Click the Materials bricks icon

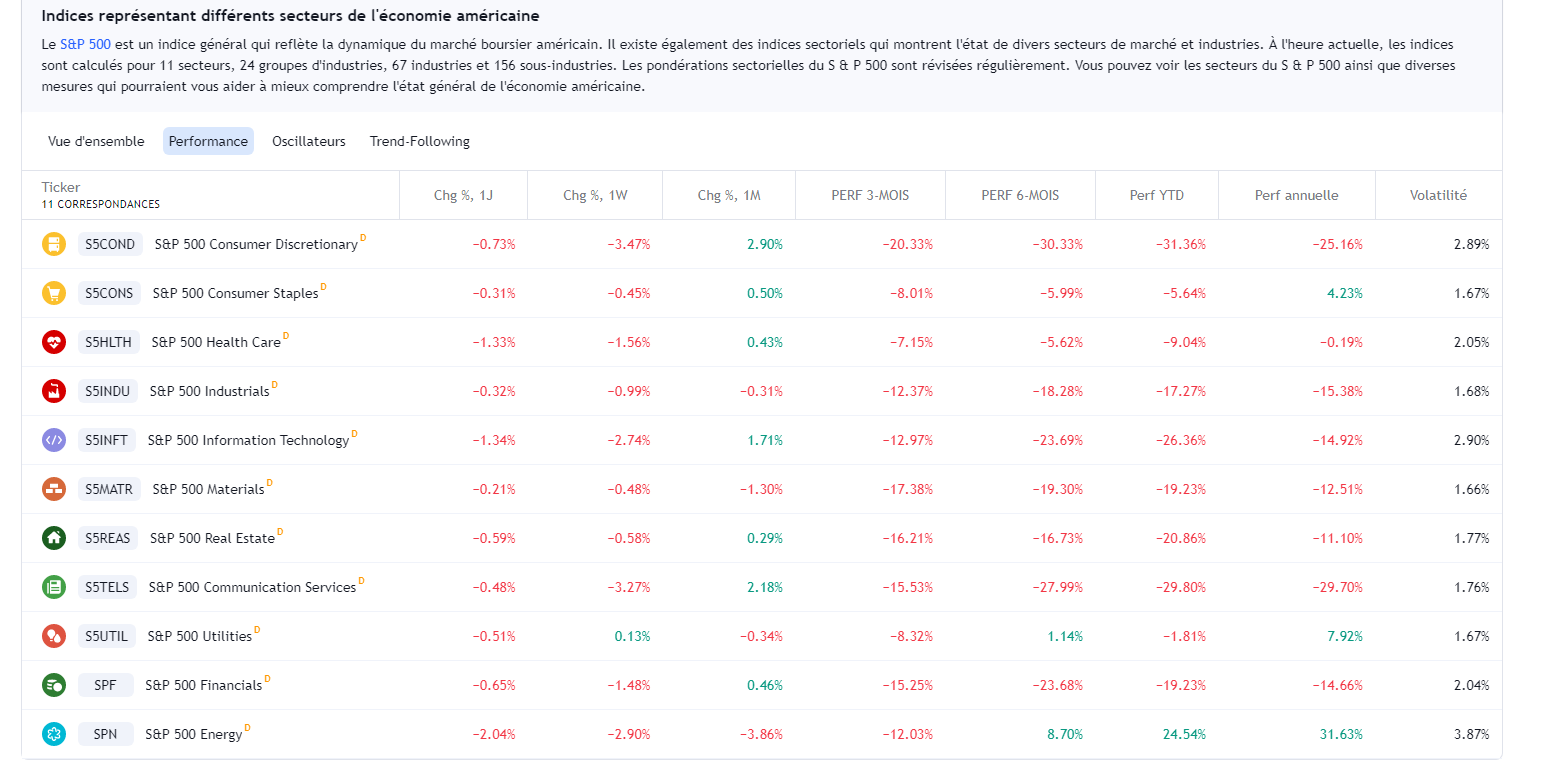tap(54, 489)
